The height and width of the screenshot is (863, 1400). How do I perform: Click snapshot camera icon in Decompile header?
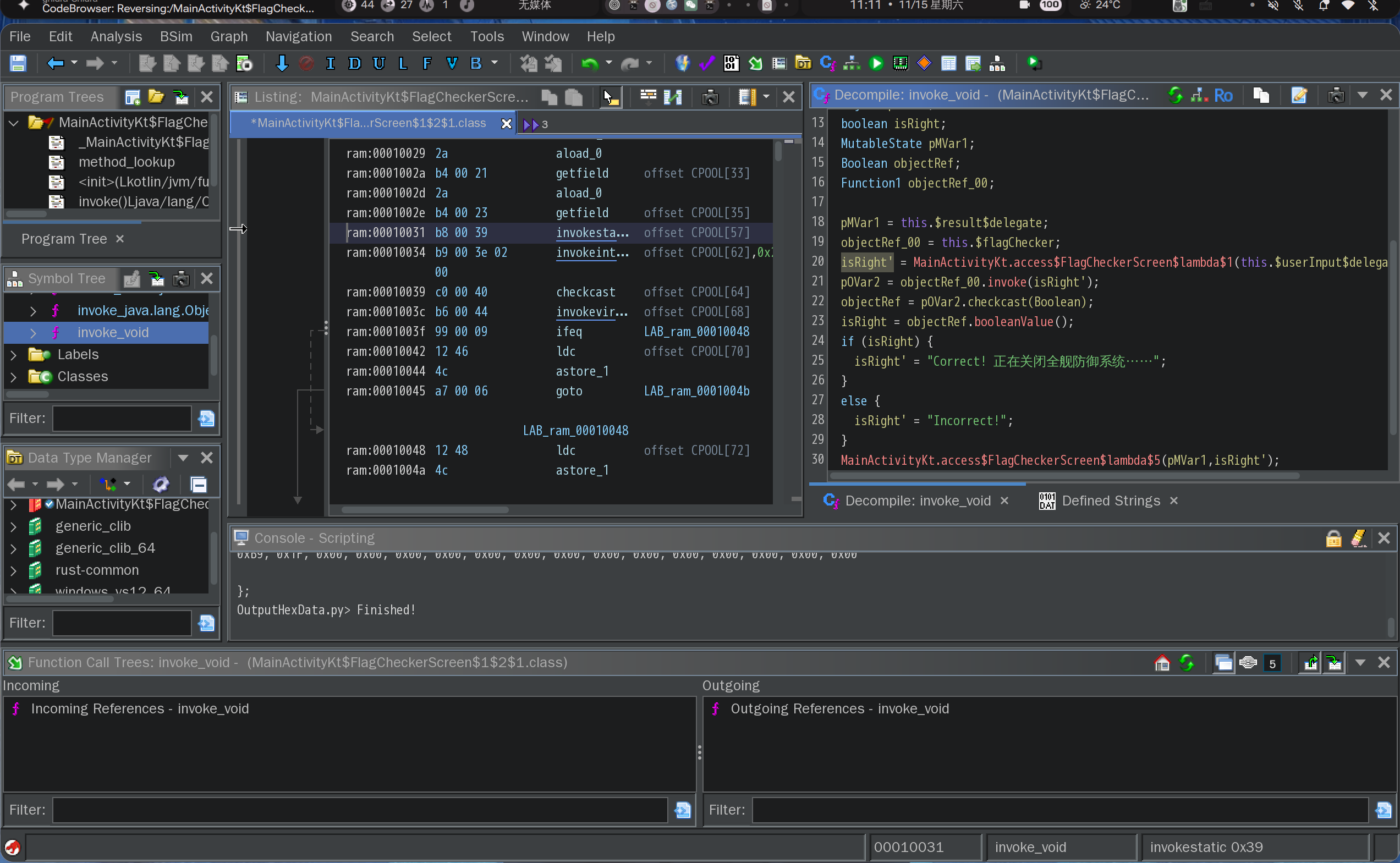click(x=1336, y=95)
